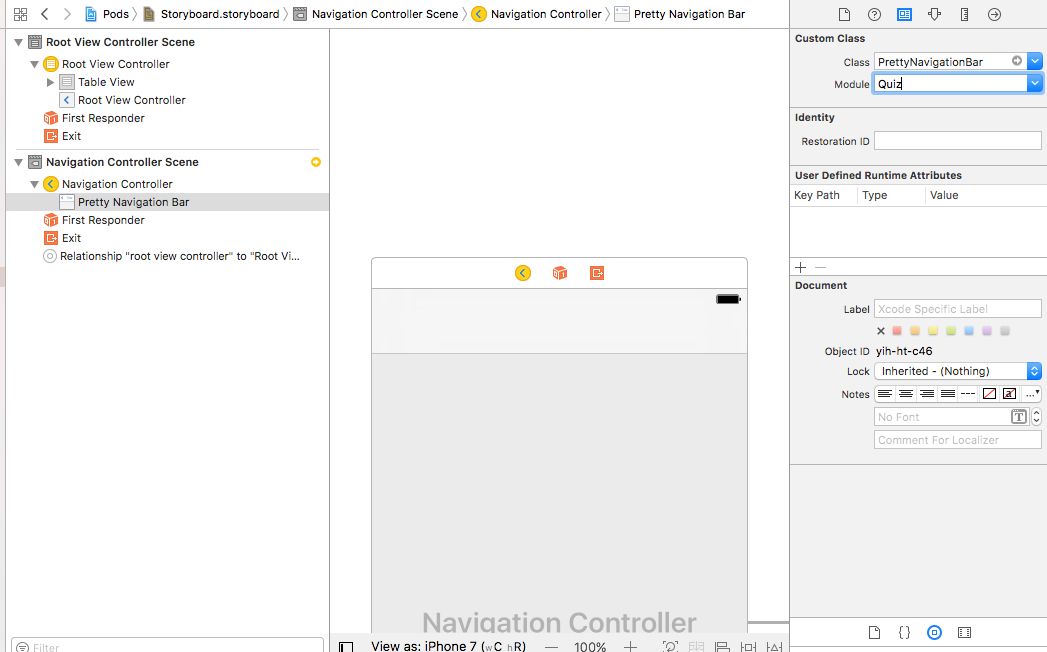The height and width of the screenshot is (652, 1047).
Task: Open the Module dropdown
Action: 1034,84
